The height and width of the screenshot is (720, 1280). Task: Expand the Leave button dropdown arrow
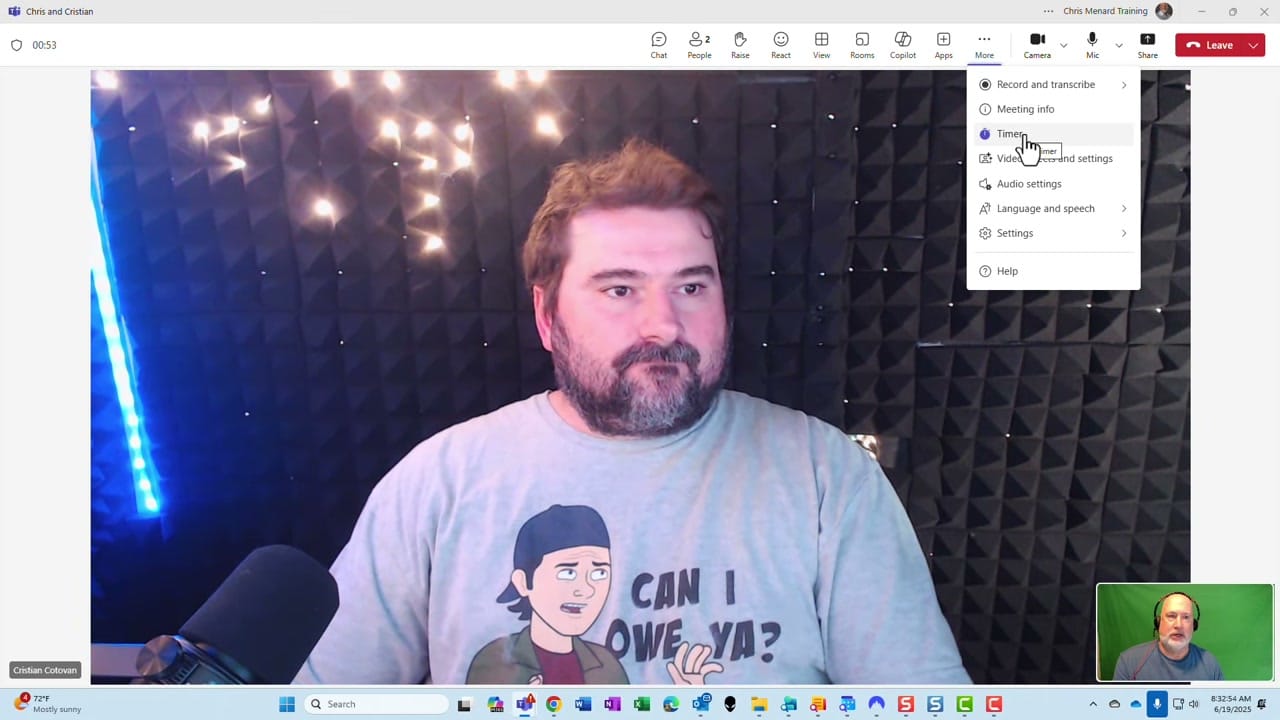click(x=1253, y=44)
